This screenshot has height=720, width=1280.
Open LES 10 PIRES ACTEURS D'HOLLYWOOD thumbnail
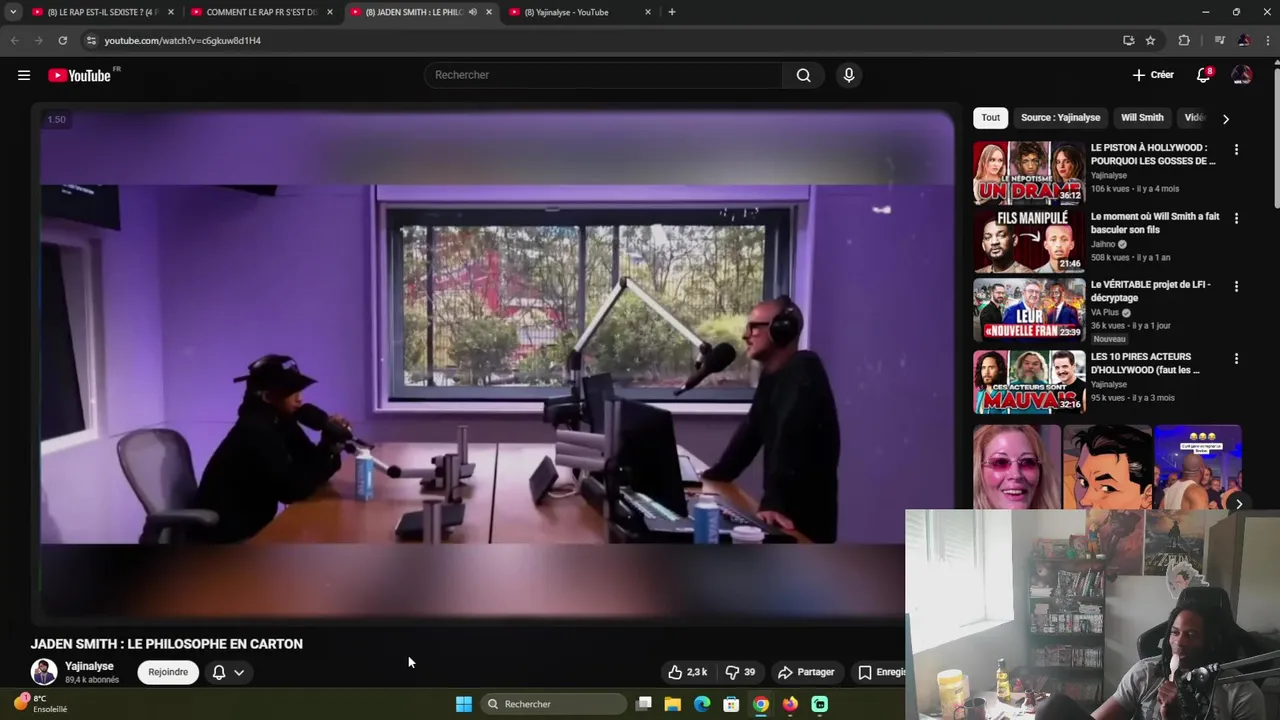point(1029,381)
